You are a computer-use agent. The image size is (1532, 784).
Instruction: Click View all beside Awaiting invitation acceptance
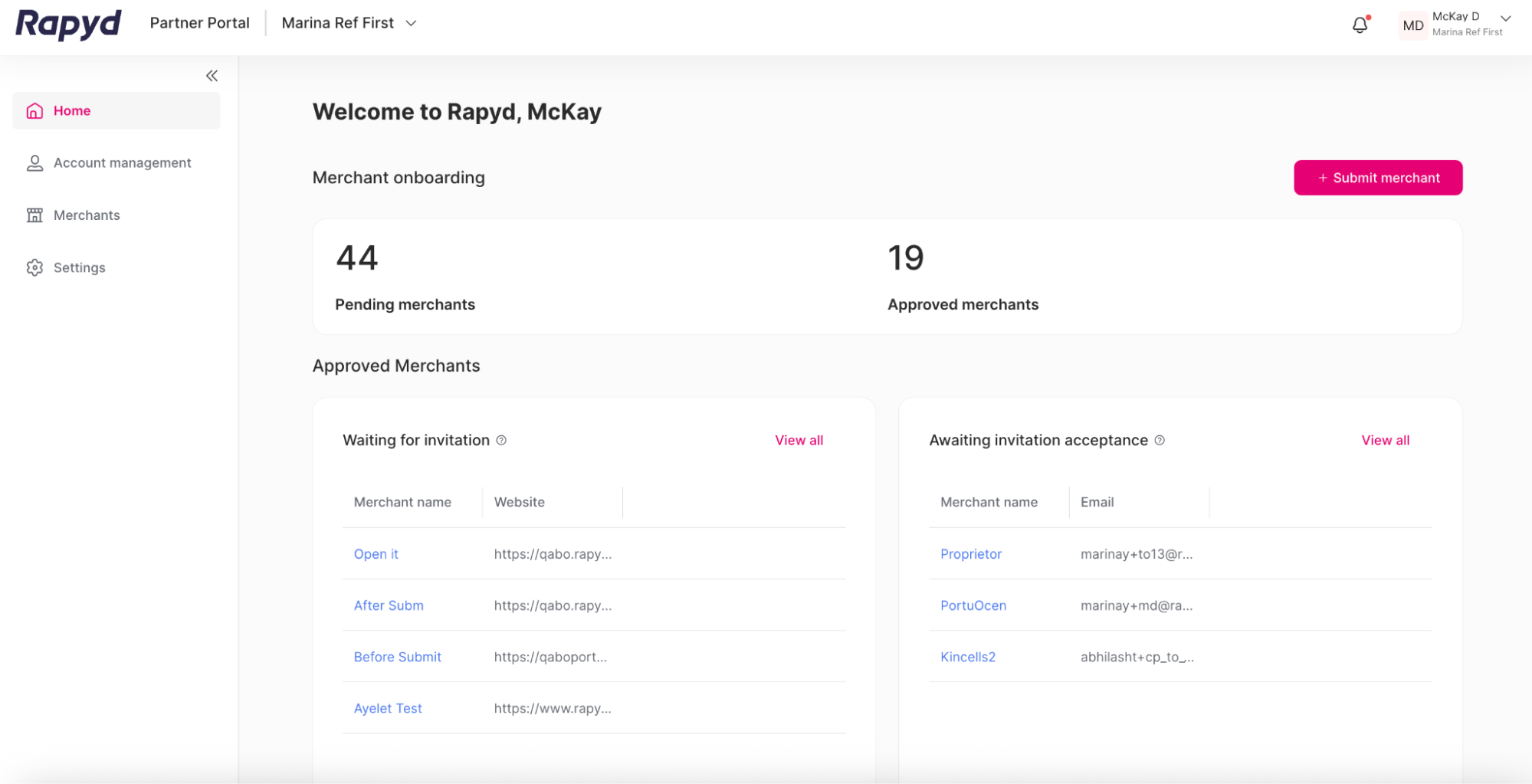pos(1385,440)
